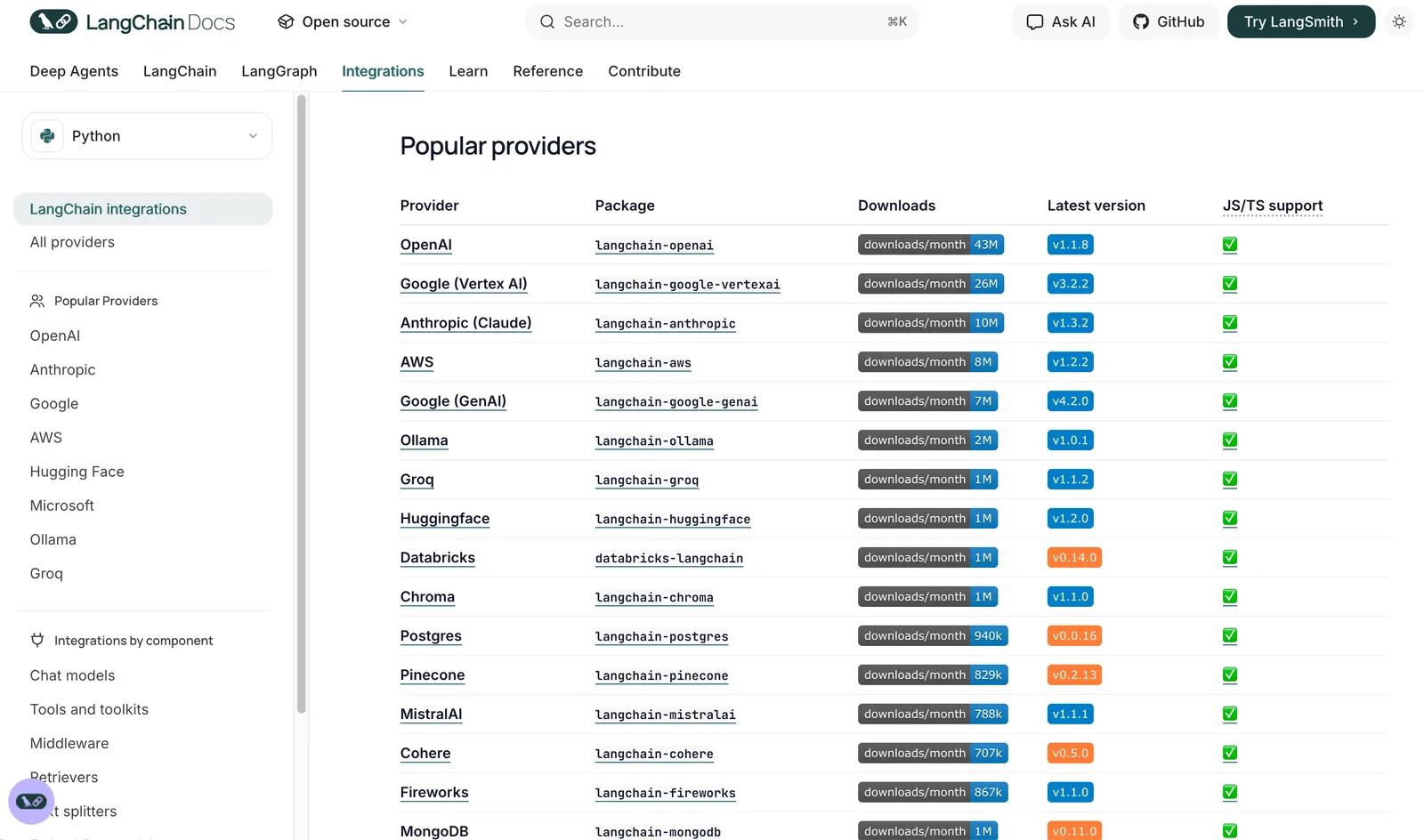Click the JS/TS checkmark in the Groq row
The image size is (1424, 840).
pyautogui.click(x=1230, y=480)
